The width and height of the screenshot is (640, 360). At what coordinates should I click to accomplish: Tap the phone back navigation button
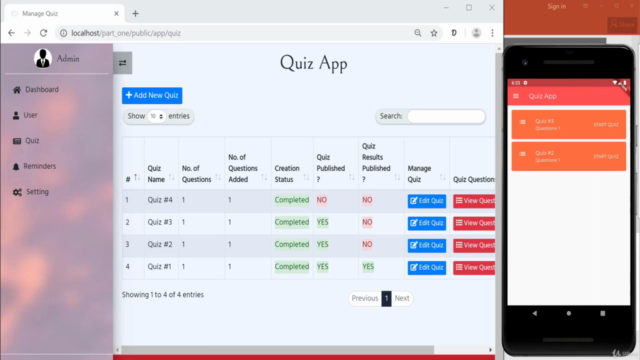coord(535,313)
